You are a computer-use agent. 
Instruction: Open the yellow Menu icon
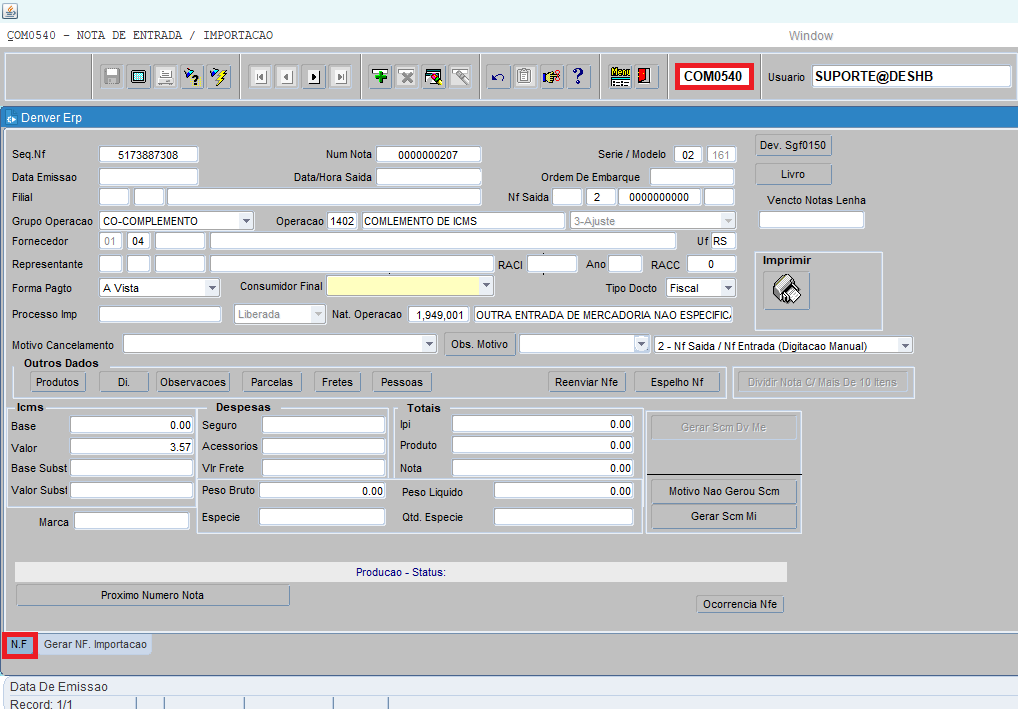[x=620, y=77]
